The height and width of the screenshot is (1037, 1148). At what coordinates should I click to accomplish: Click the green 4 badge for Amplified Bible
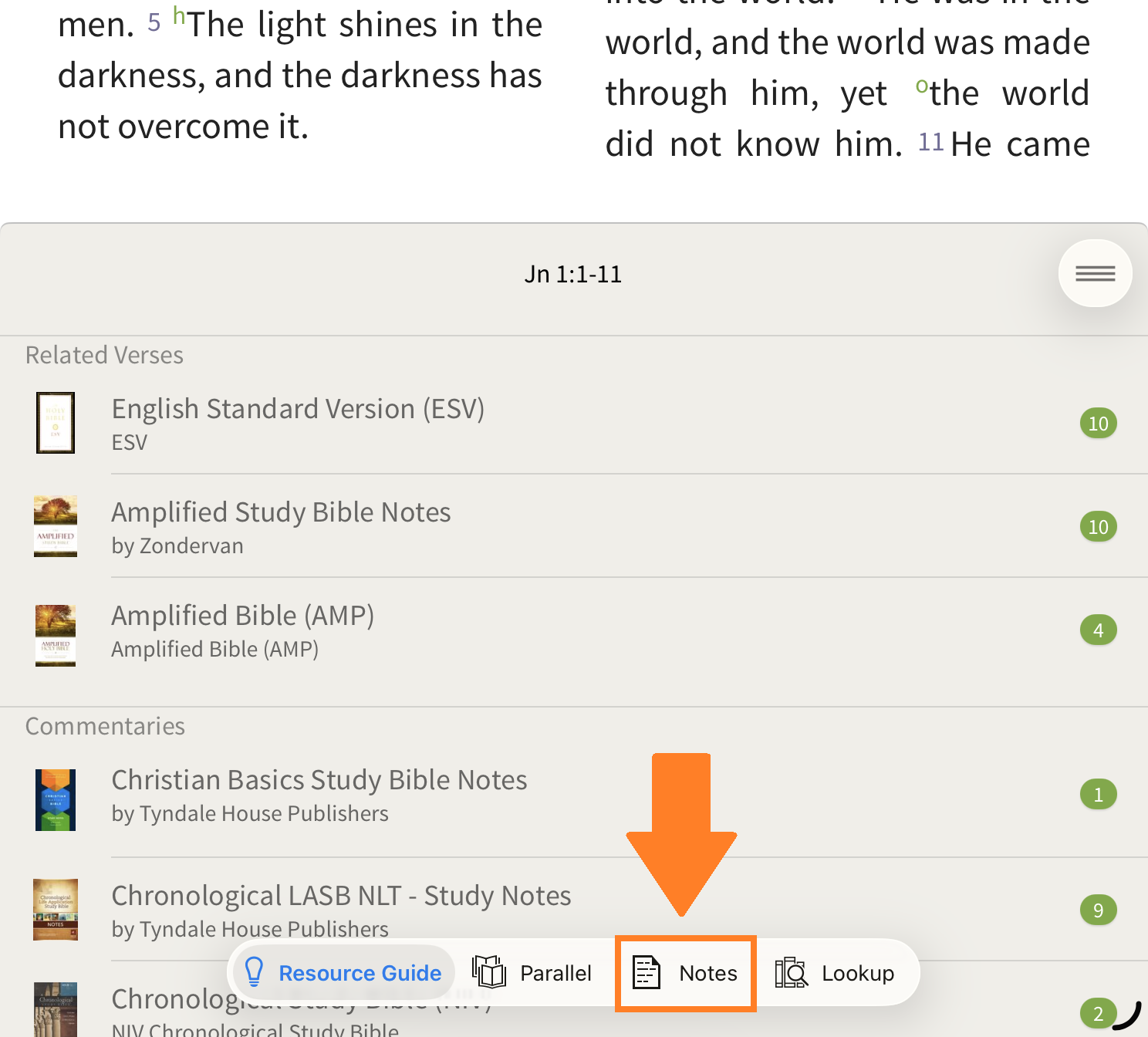click(1098, 630)
